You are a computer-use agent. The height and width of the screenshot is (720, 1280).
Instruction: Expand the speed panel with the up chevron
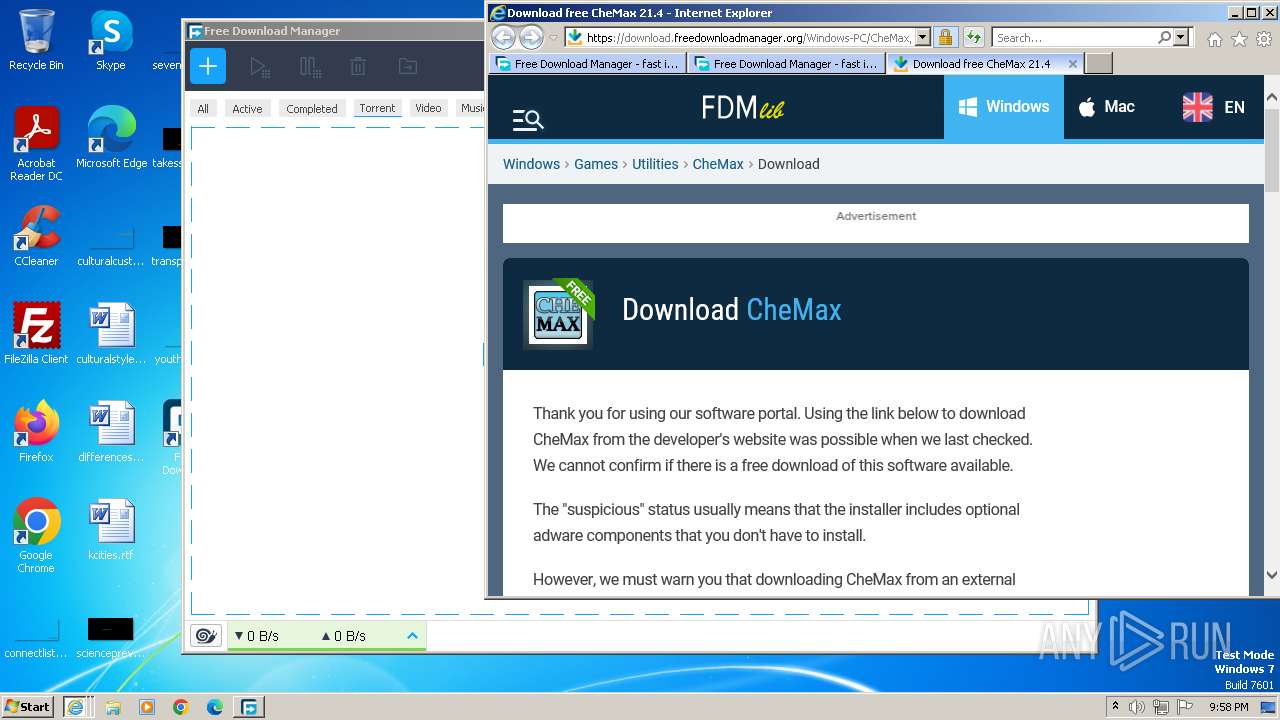coord(412,635)
